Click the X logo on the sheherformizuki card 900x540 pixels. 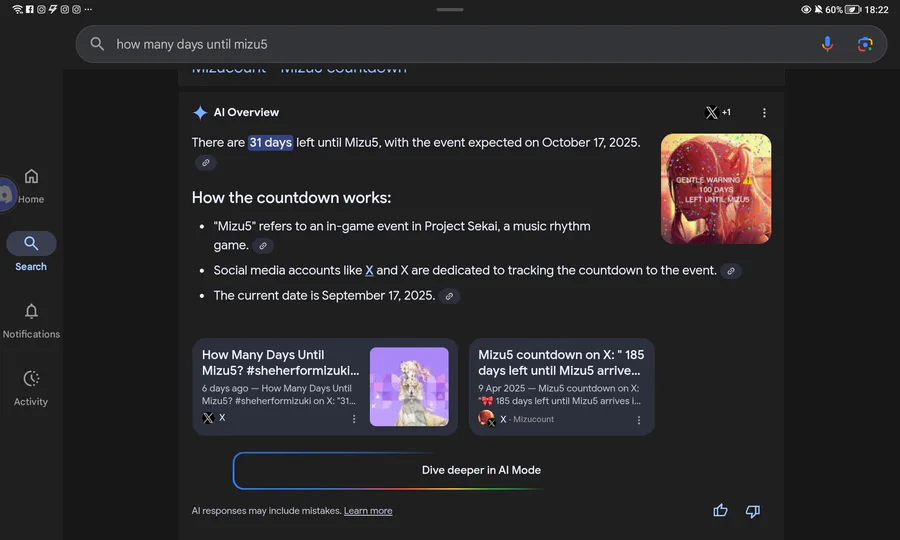point(208,418)
